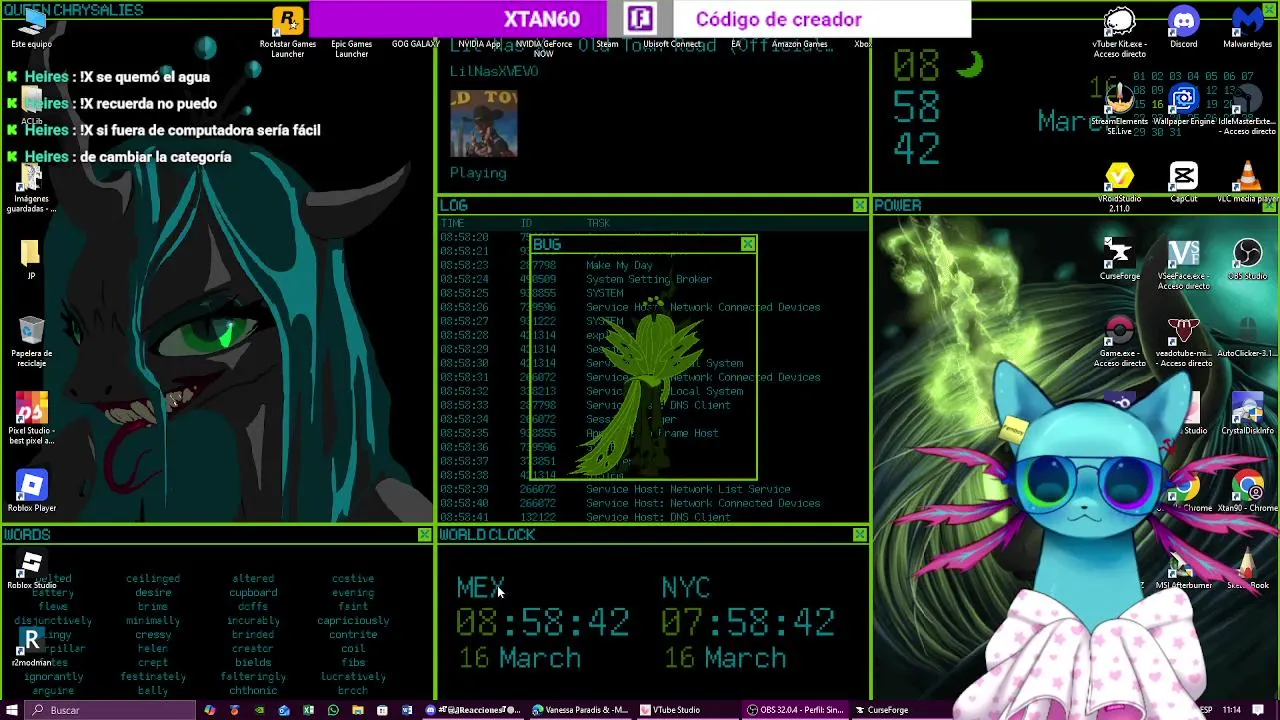Launch the Game.exe Pokeball shortcut
The image size is (1280, 720).
click(x=1119, y=342)
